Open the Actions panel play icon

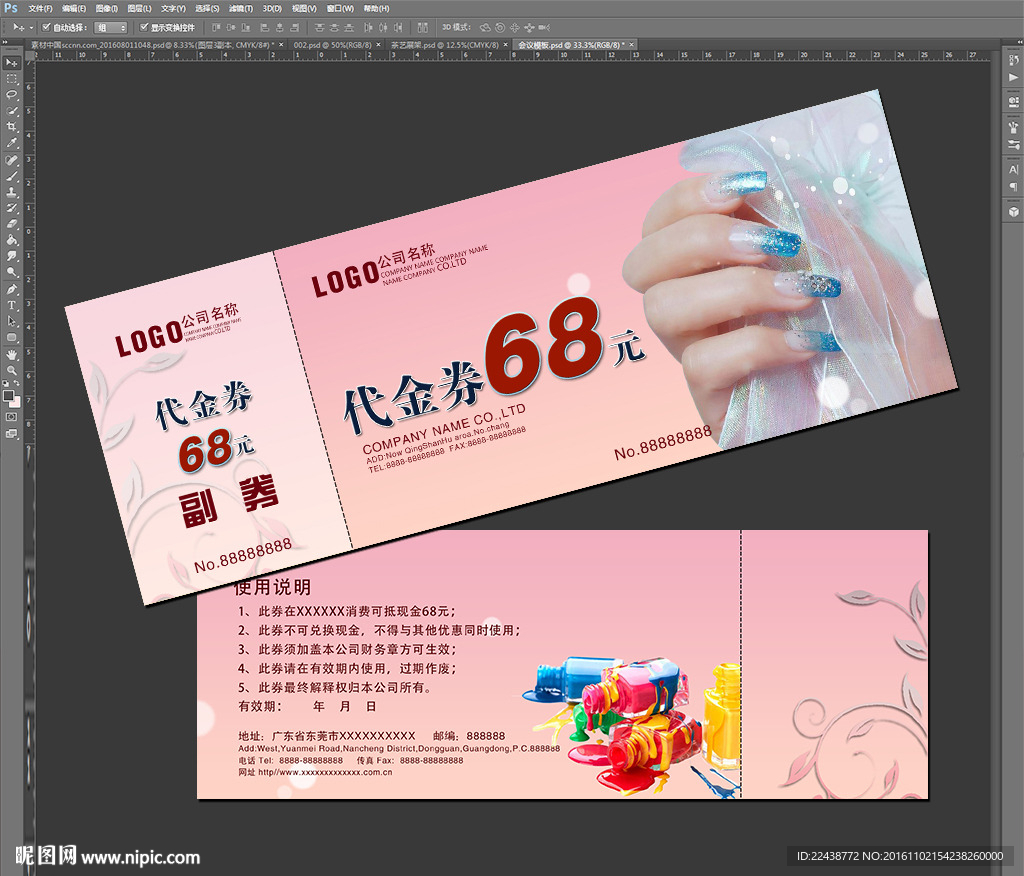pyautogui.click(x=1013, y=78)
